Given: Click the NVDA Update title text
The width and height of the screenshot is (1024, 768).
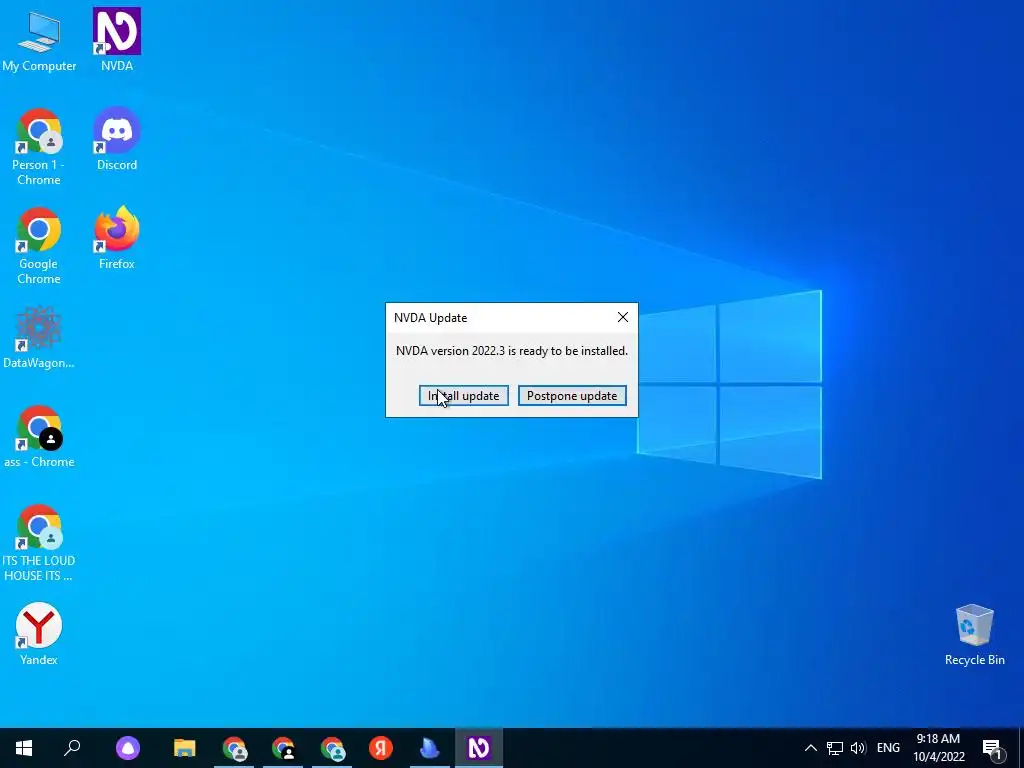Looking at the screenshot, I should [430, 318].
